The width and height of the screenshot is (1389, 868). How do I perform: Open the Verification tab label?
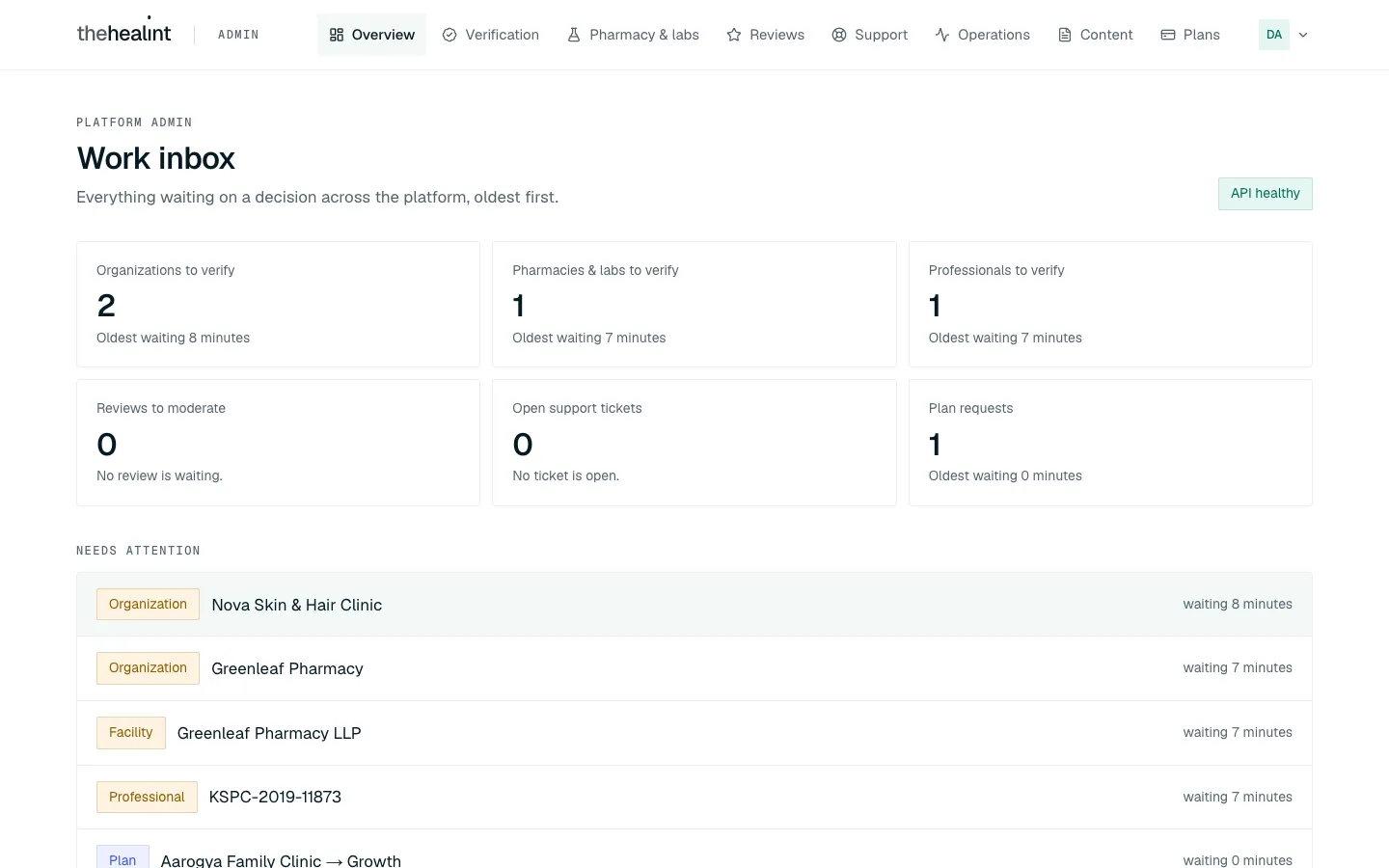[503, 35]
